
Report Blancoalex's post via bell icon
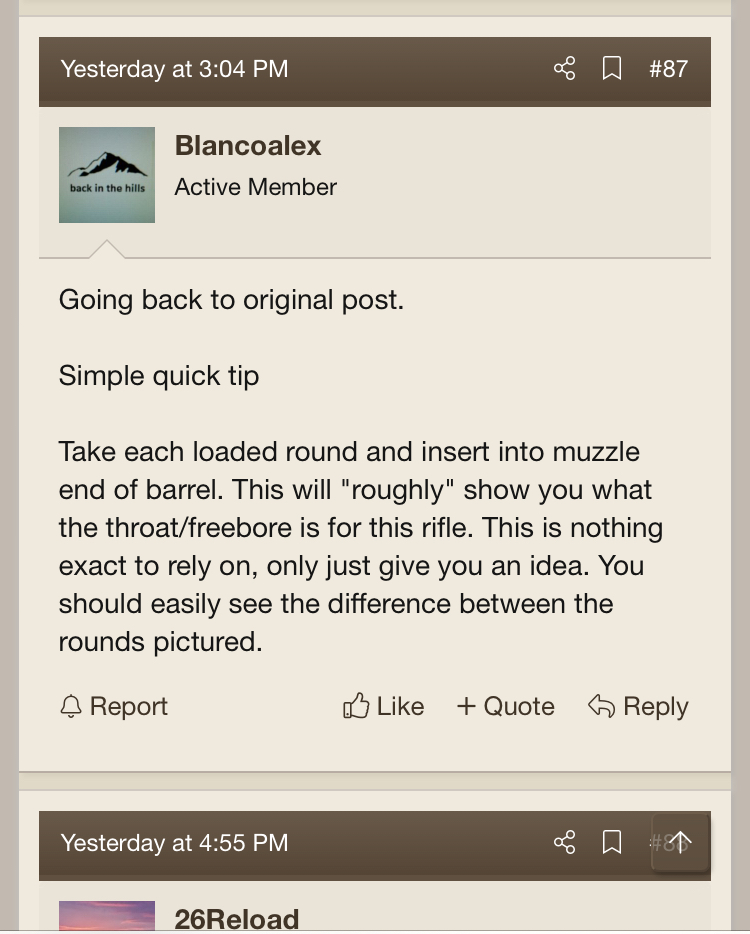tap(114, 707)
